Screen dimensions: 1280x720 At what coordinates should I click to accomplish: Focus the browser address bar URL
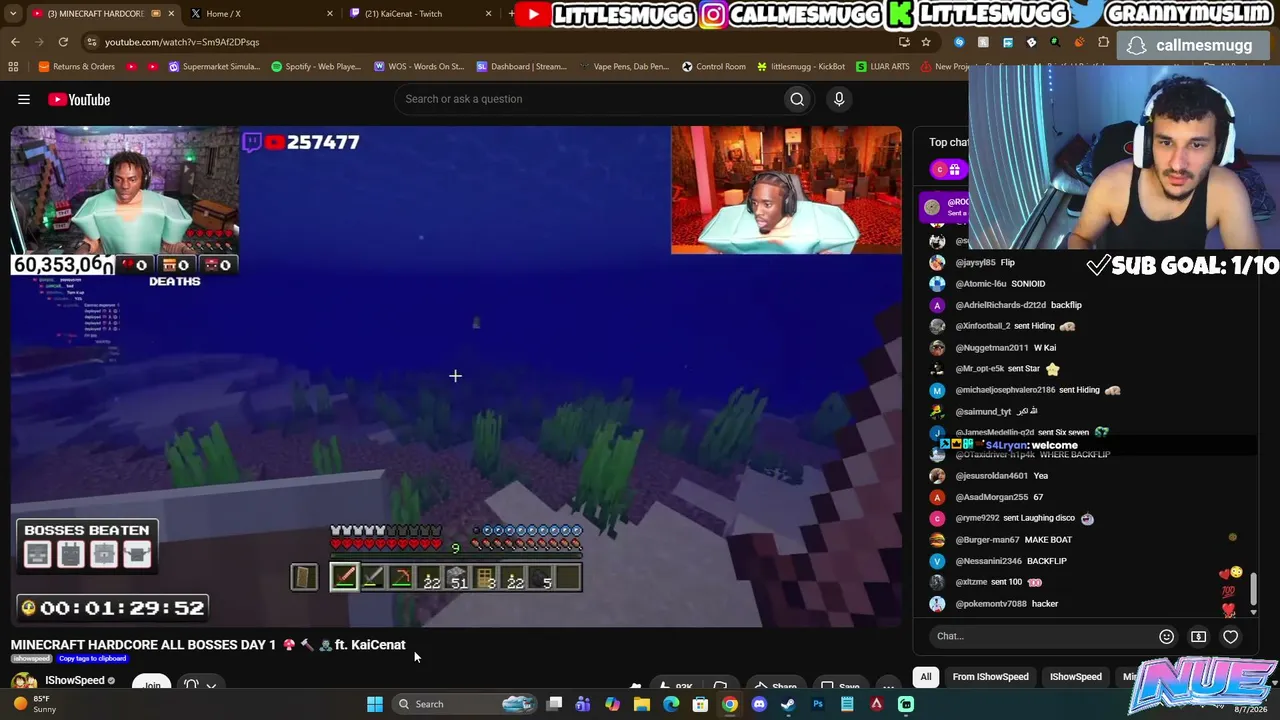182,42
